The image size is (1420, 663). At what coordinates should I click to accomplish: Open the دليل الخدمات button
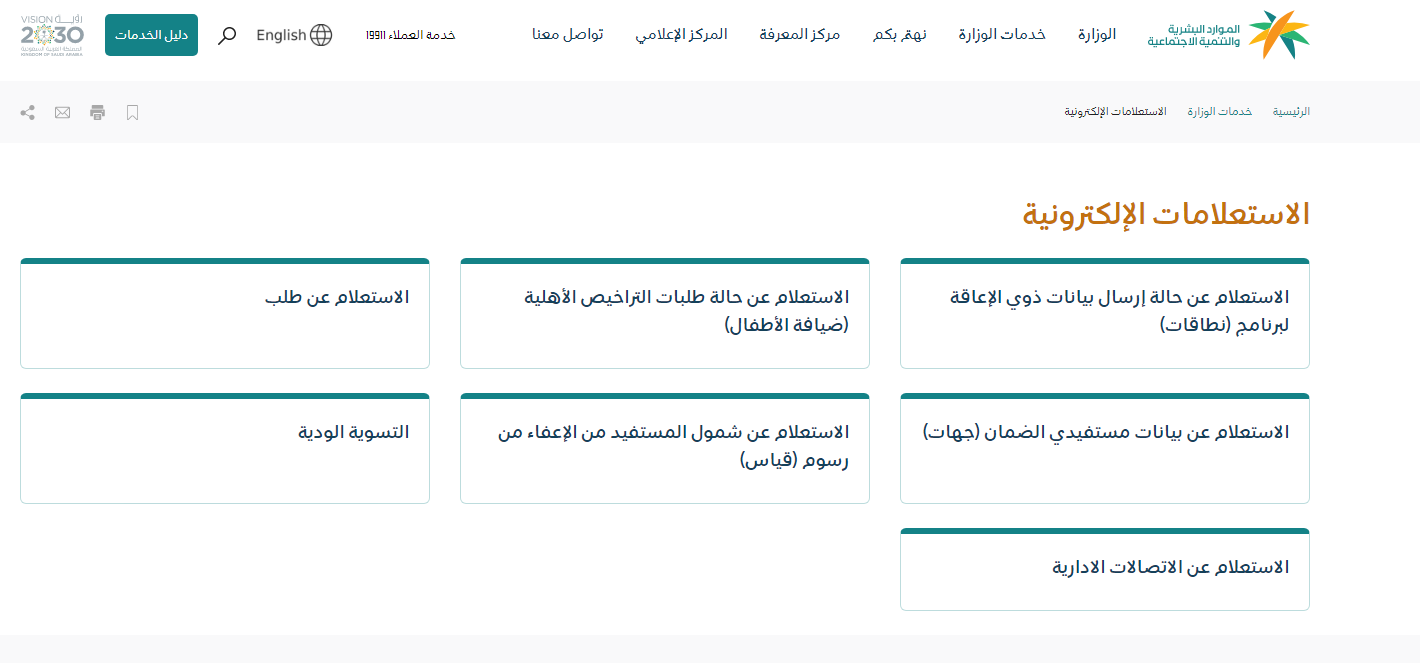151,35
